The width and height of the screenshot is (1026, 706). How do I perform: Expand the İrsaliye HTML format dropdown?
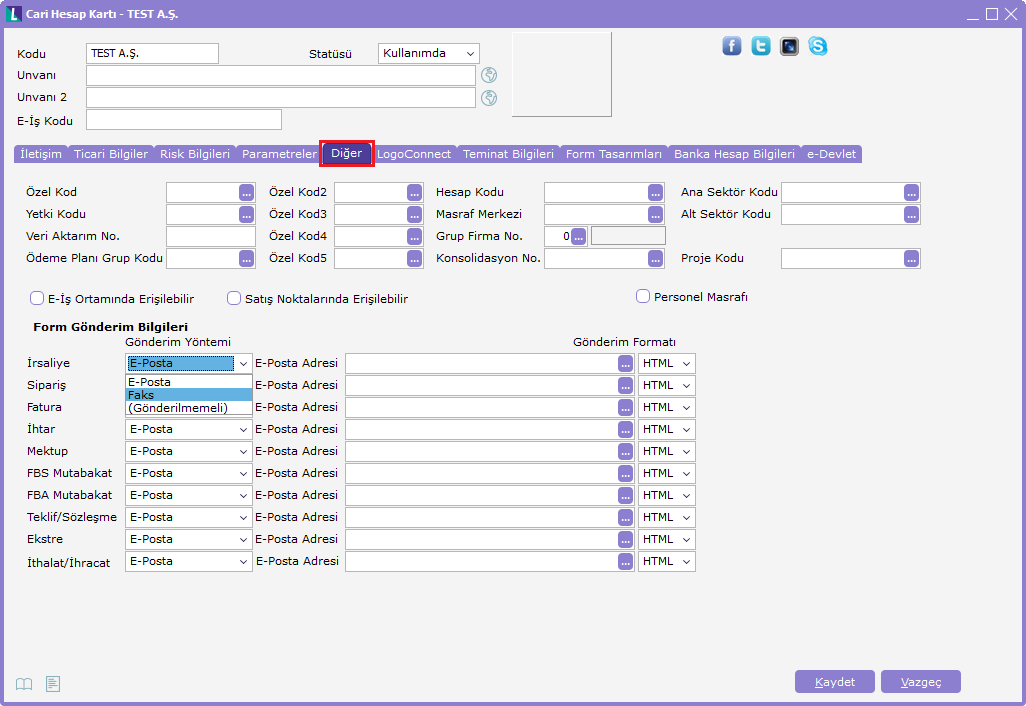[x=666, y=363]
